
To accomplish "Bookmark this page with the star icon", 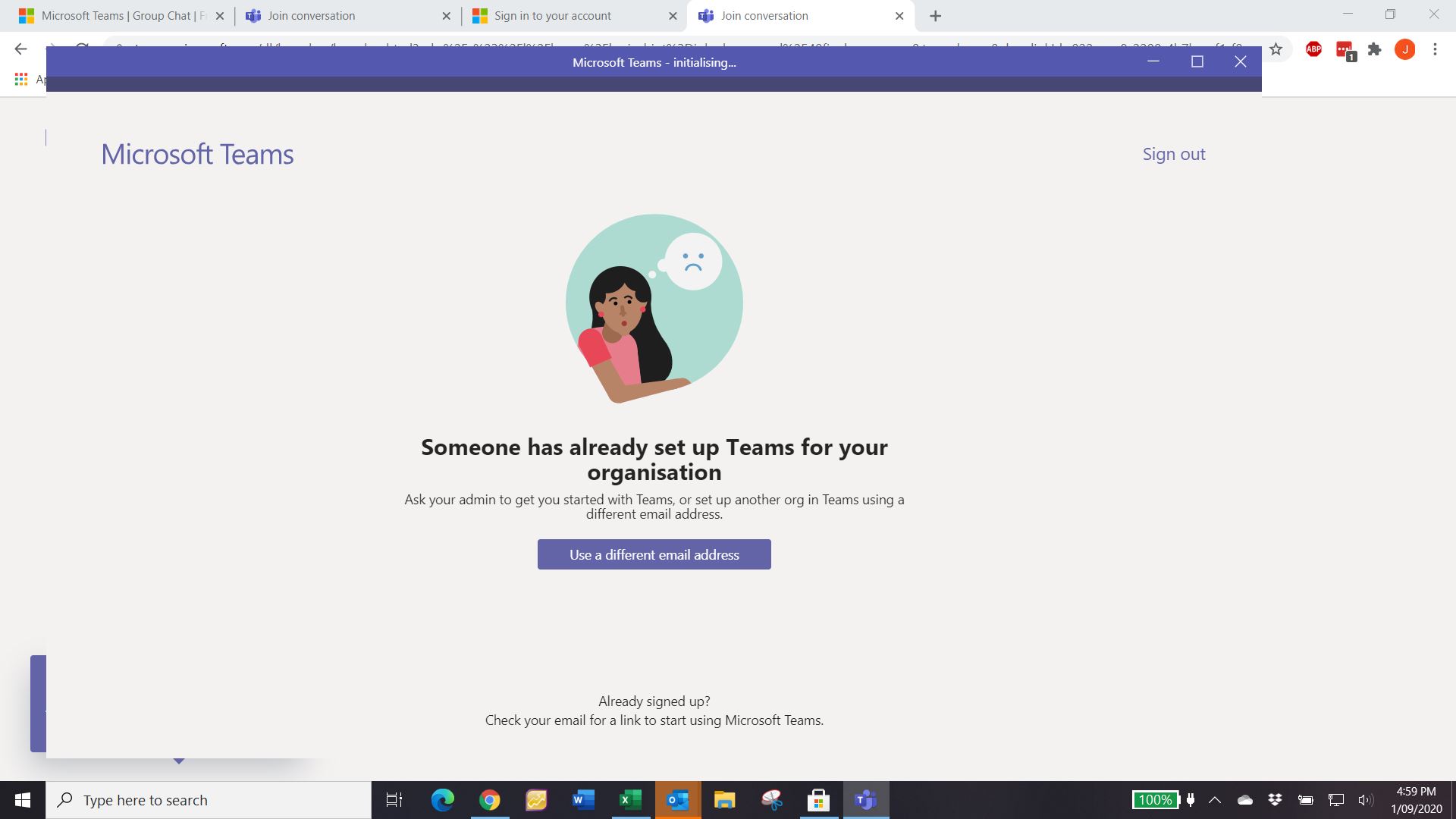I will pos(1277,49).
